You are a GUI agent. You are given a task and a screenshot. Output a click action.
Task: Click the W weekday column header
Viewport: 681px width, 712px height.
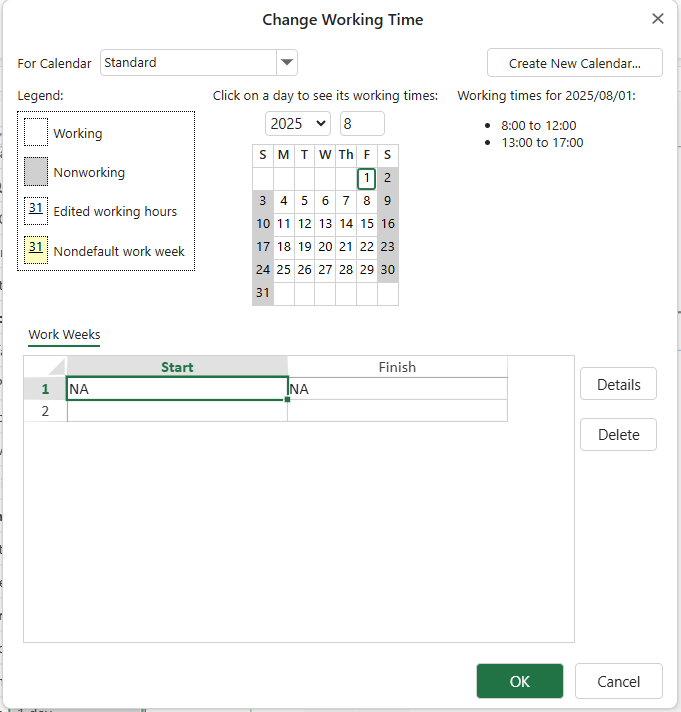[x=325, y=155]
